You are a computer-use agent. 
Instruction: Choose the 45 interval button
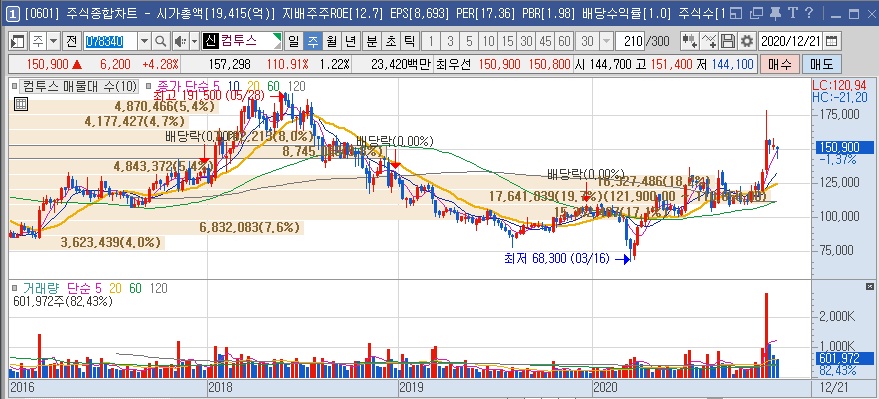click(545, 41)
